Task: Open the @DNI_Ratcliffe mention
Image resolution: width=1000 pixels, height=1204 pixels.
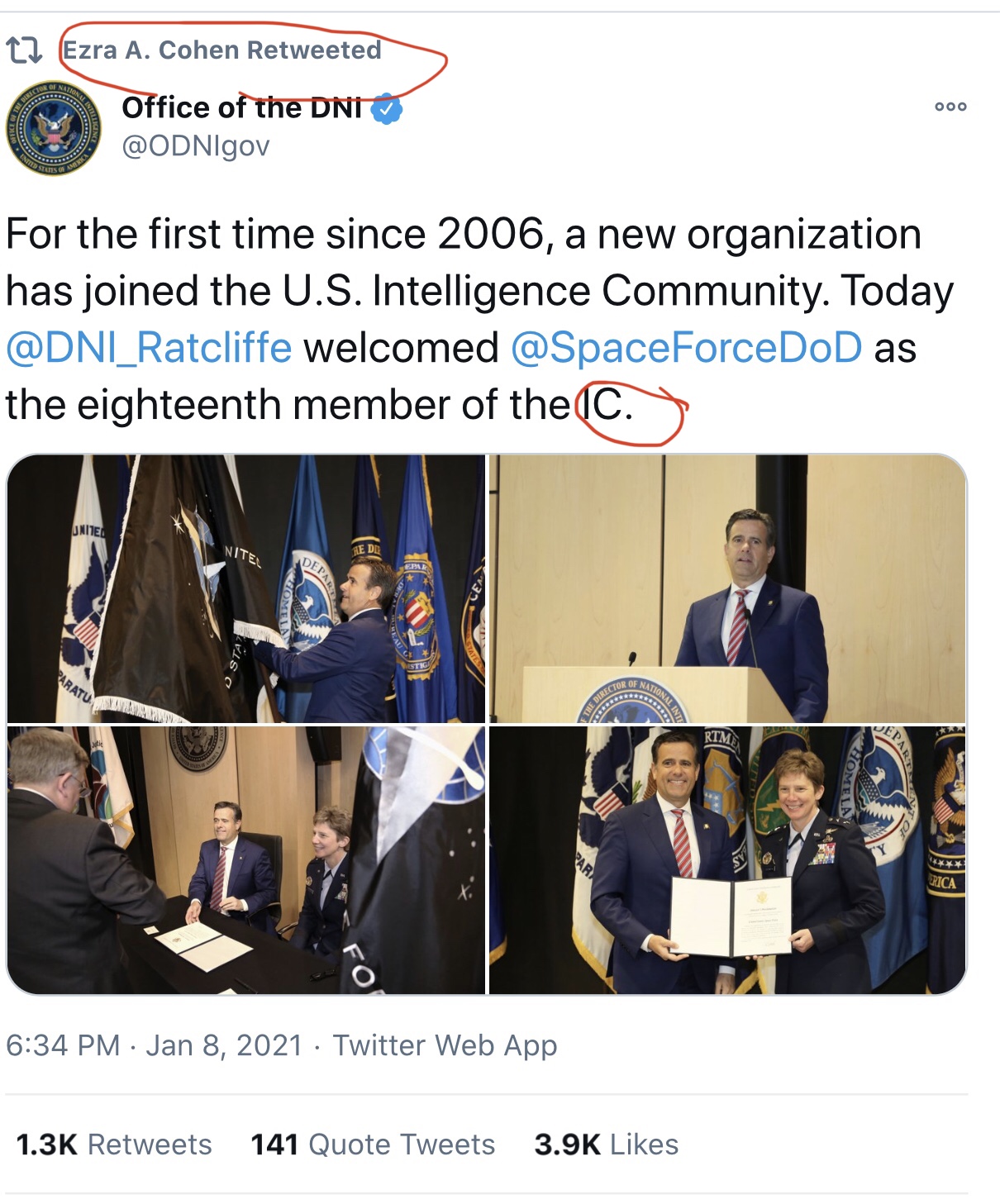Action: tap(149, 347)
